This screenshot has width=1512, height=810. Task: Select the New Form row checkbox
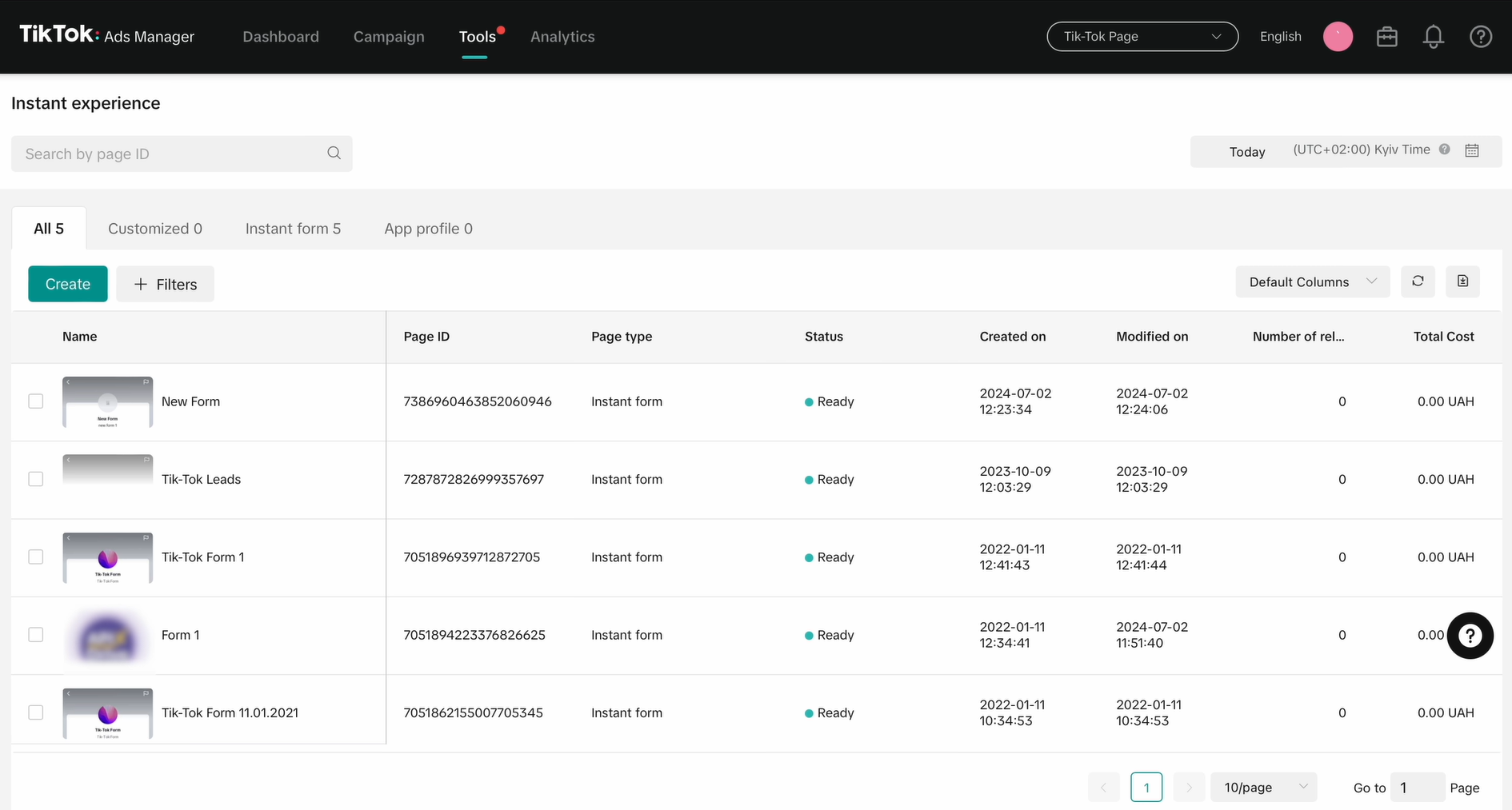coord(36,401)
